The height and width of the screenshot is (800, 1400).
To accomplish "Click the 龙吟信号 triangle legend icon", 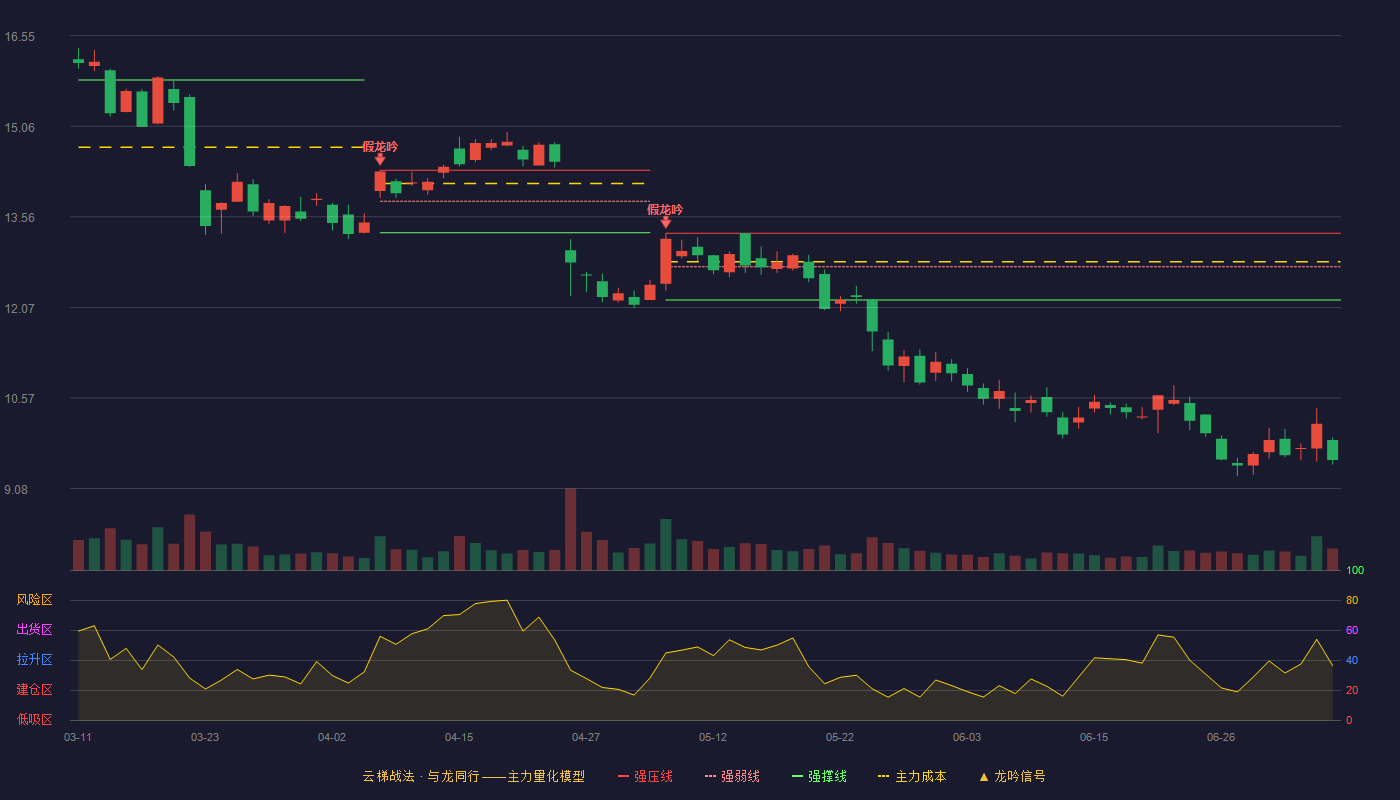I will [984, 776].
